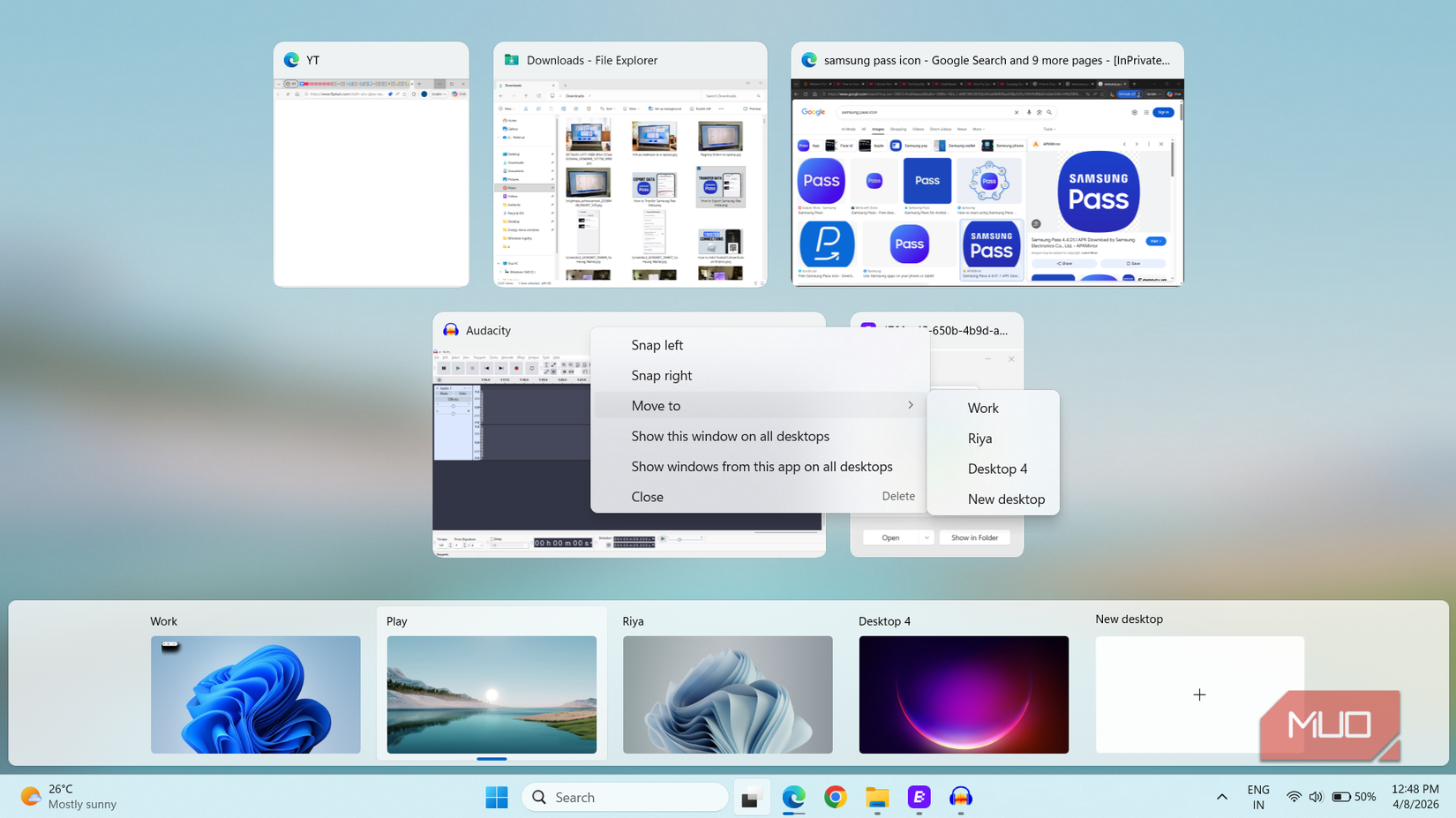
Task: Open the Move to submenu entry
Action: 760,406
